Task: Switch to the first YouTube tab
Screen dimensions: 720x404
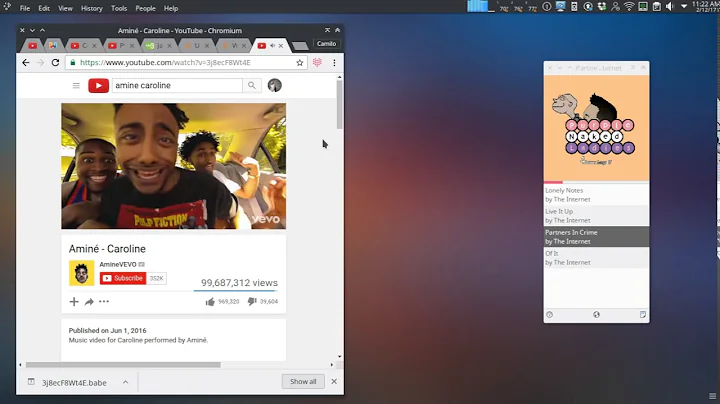Action: pyautogui.click(x=33, y=45)
